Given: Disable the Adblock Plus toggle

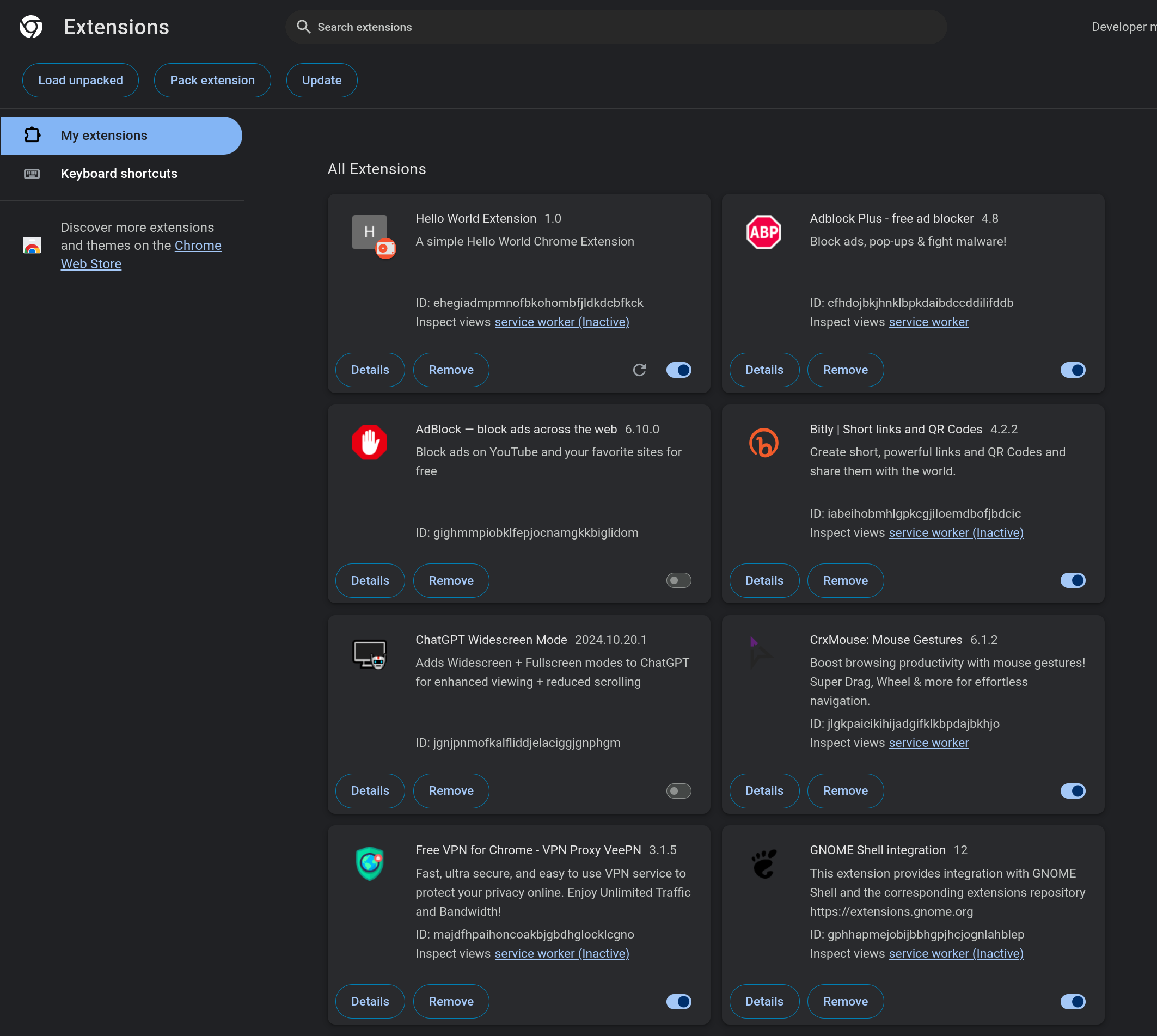Looking at the screenshot, I should [x=1073, y=370].
